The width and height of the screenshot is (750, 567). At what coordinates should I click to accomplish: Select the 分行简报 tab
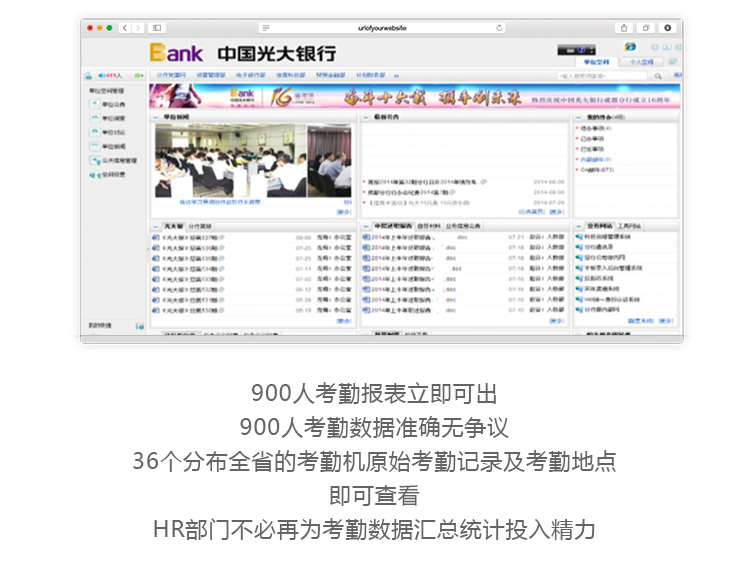(x=199, y=226)
